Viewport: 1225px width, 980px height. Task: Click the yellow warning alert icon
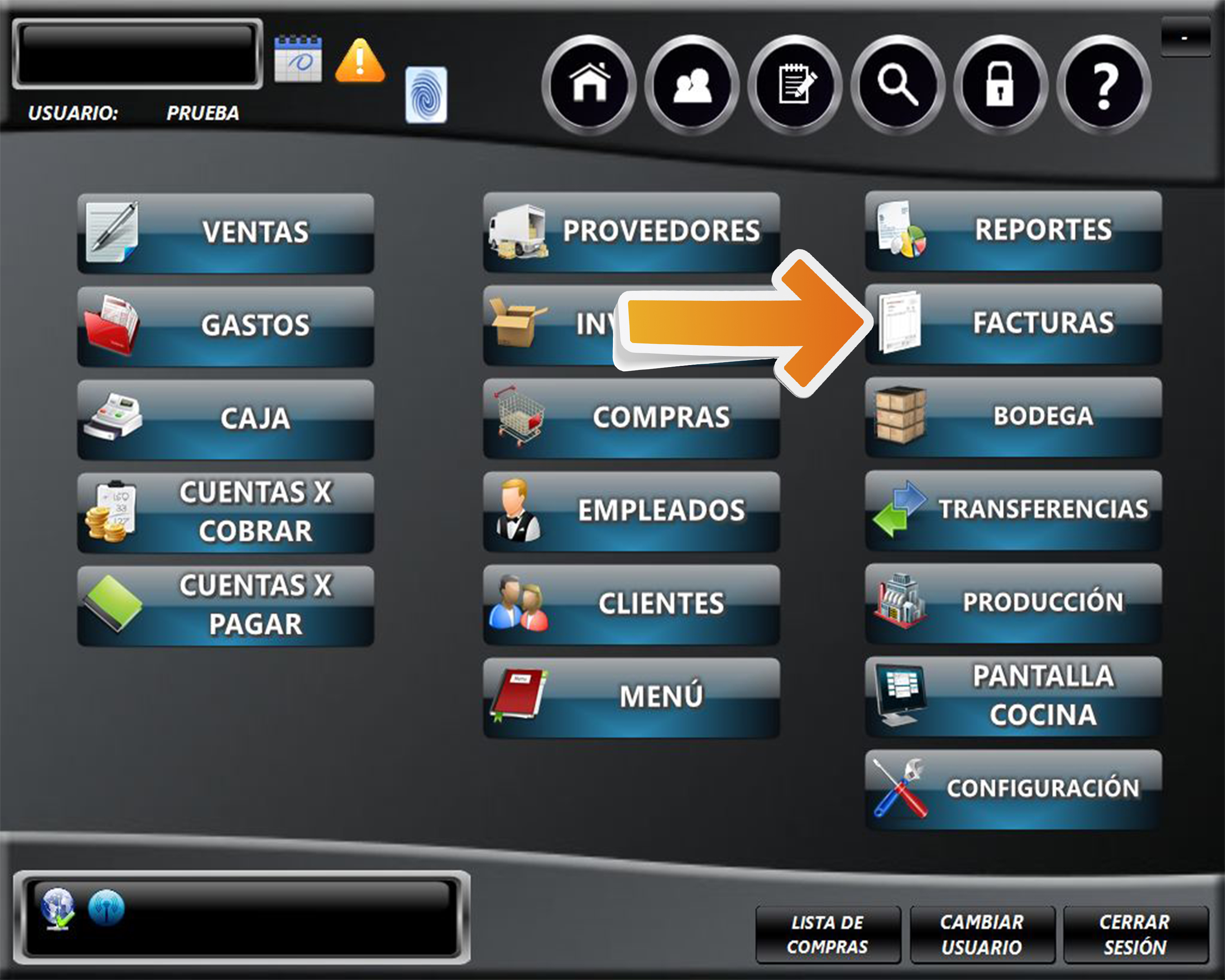point(360,60)
